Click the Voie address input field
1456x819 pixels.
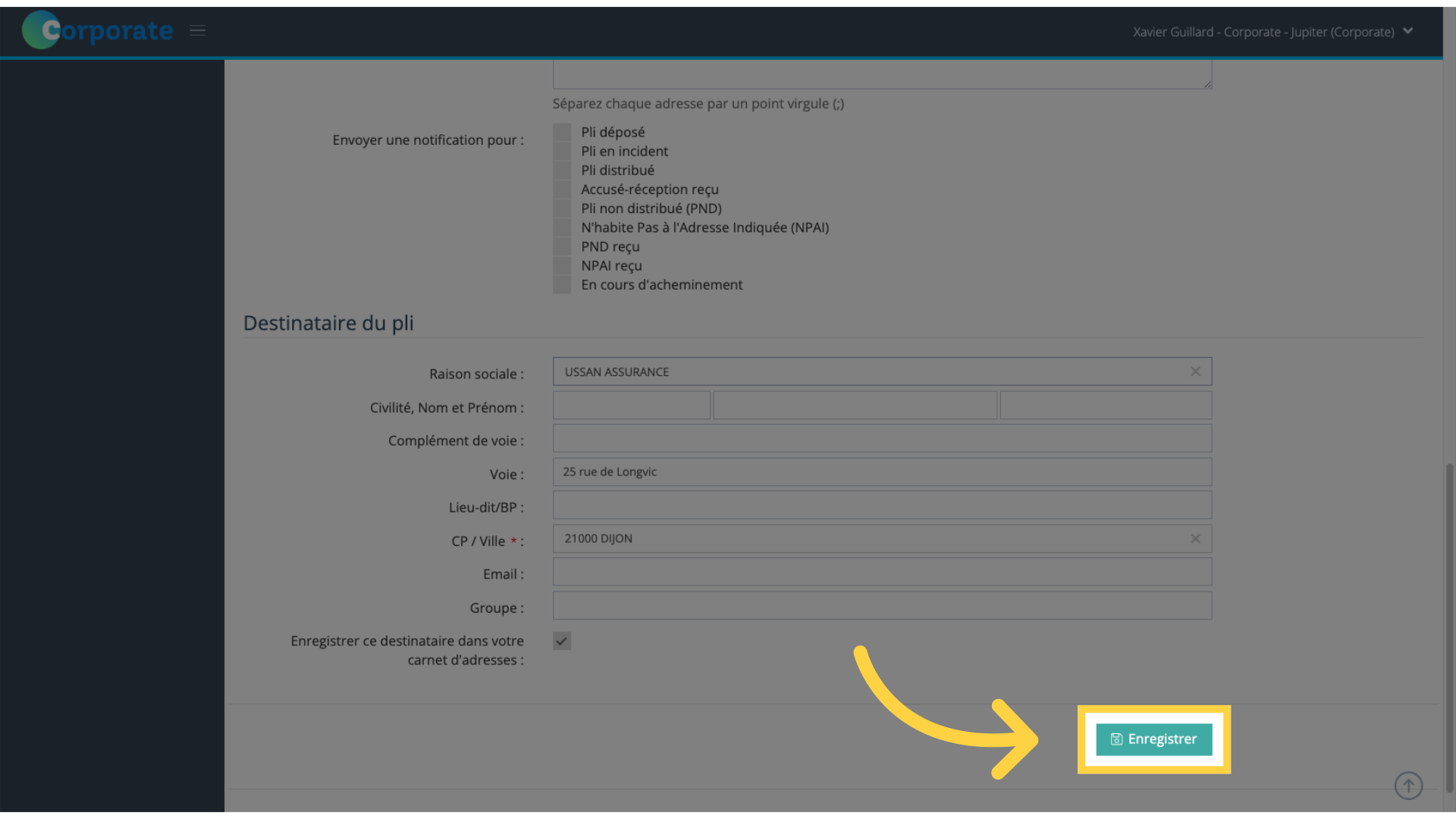[x=882, y=471]
